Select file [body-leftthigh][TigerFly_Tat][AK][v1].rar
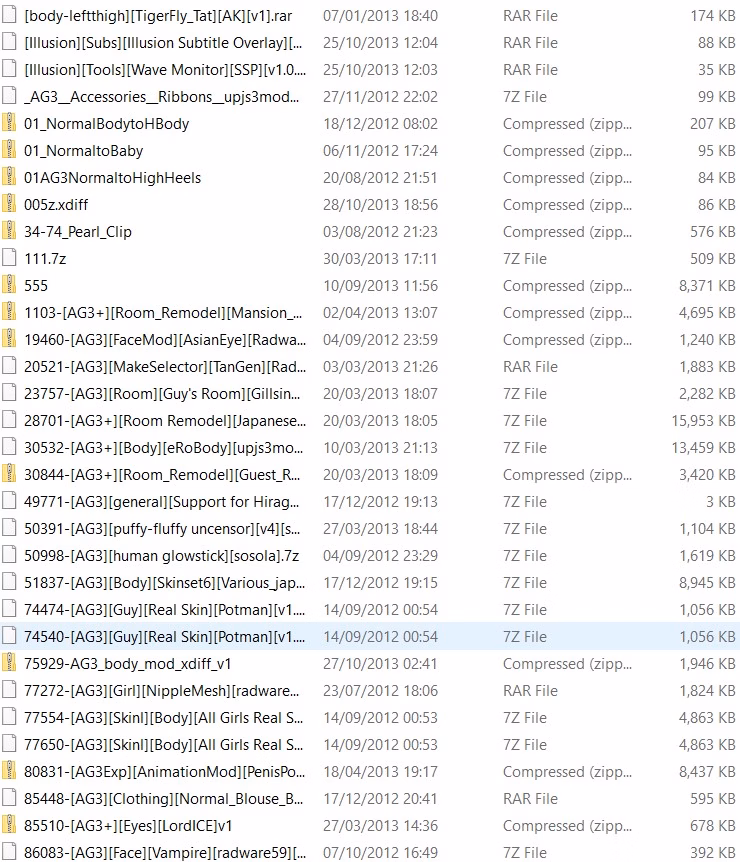 click(x=158, y=16)
